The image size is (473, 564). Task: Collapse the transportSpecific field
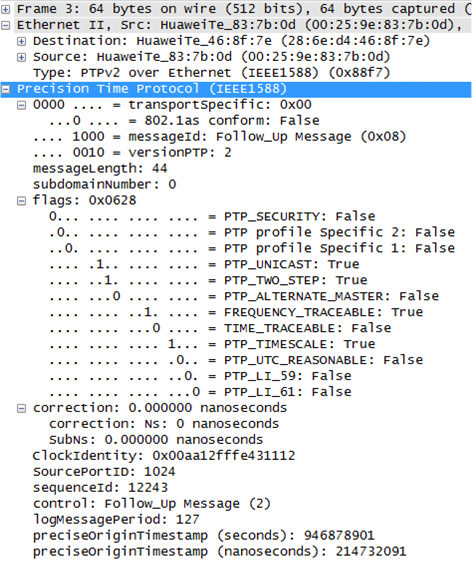pos(22,105)
